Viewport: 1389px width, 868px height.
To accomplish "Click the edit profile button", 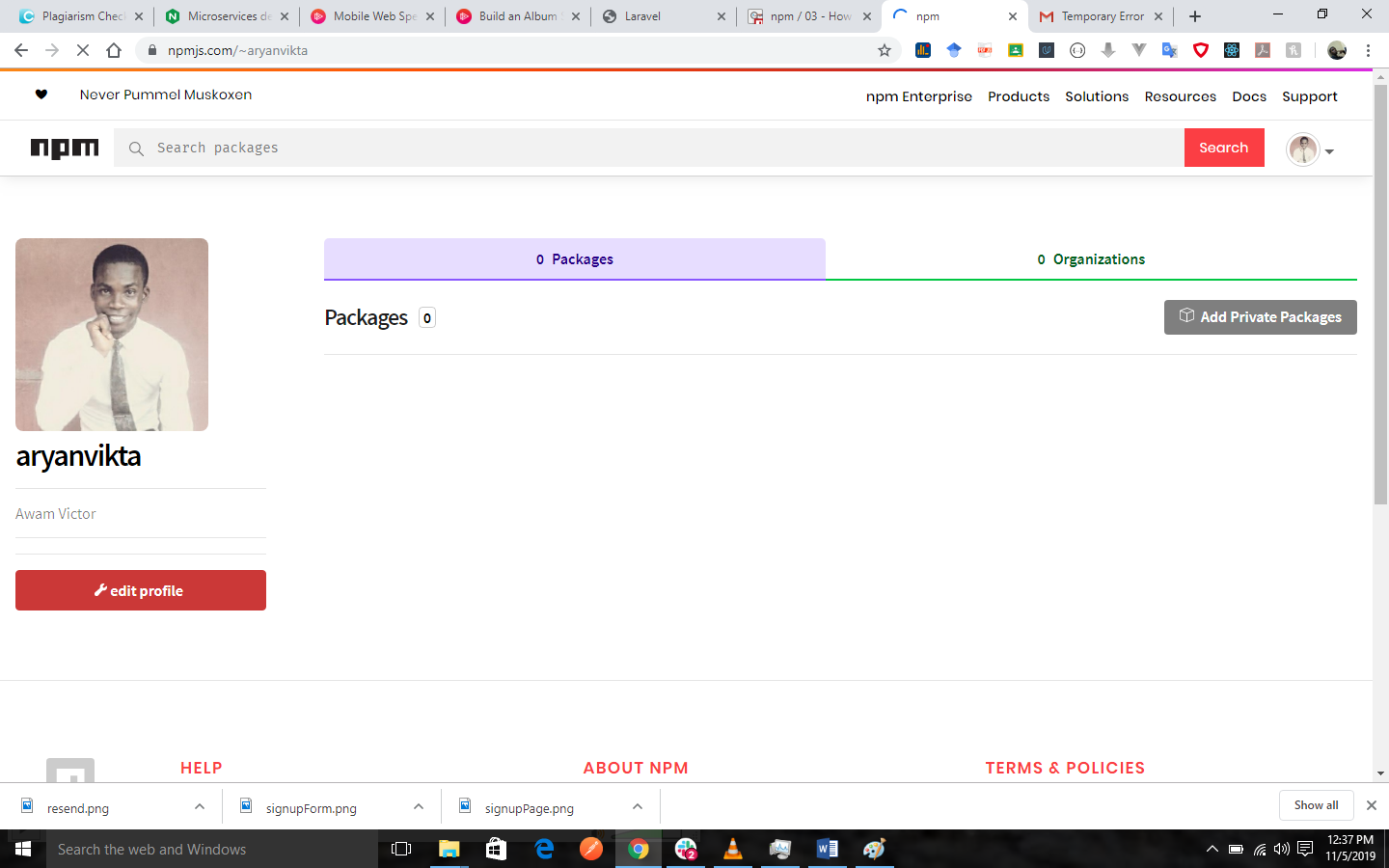I will (141, 590).
